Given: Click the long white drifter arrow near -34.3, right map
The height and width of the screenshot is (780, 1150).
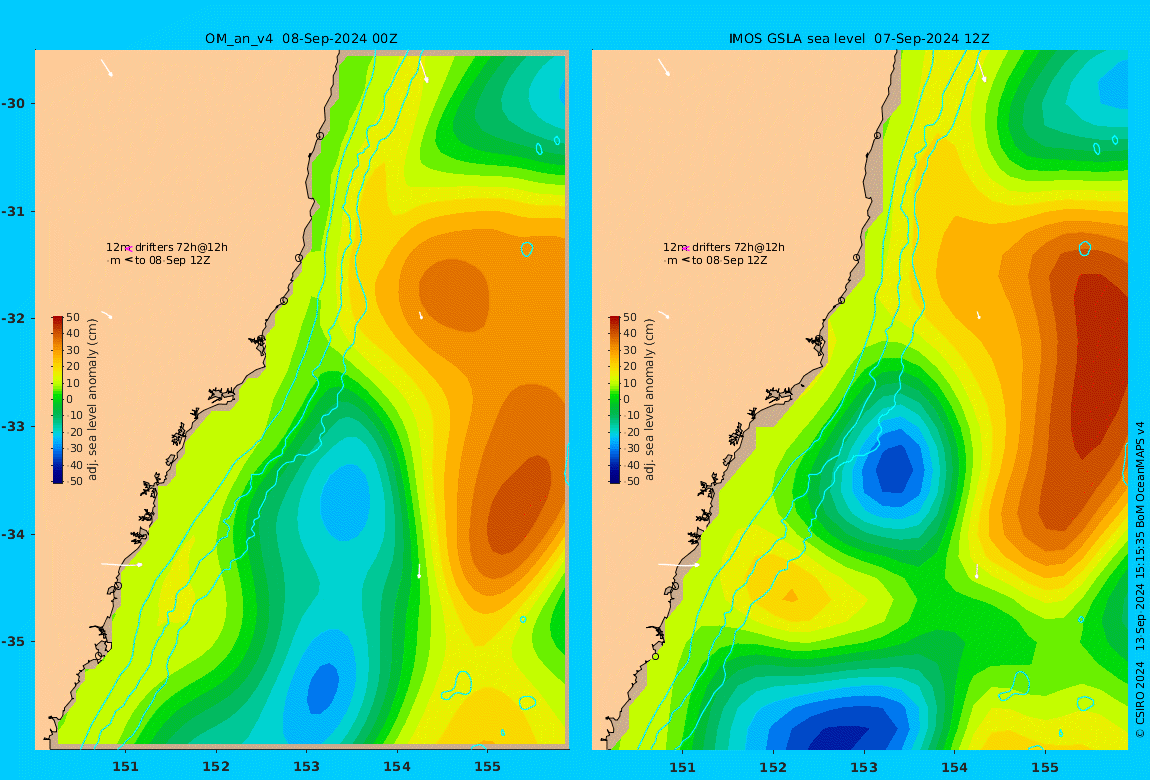Looking at the screenshot, I should point(678,564).
